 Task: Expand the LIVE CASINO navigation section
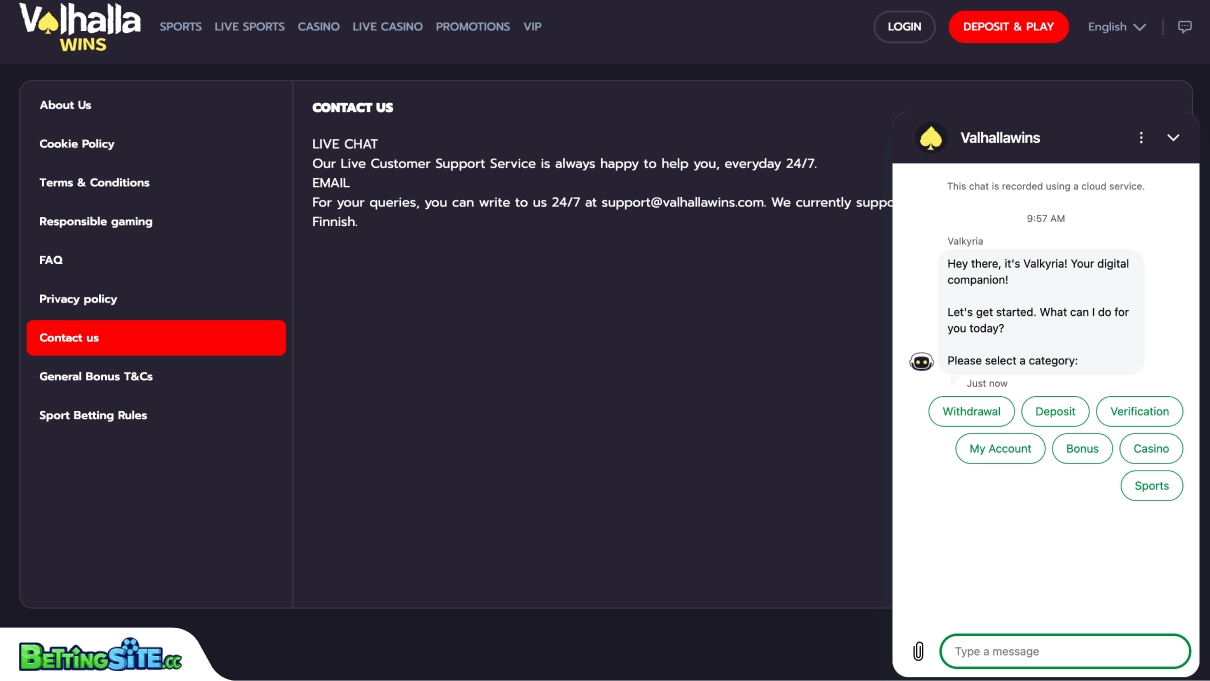point(388,27)
